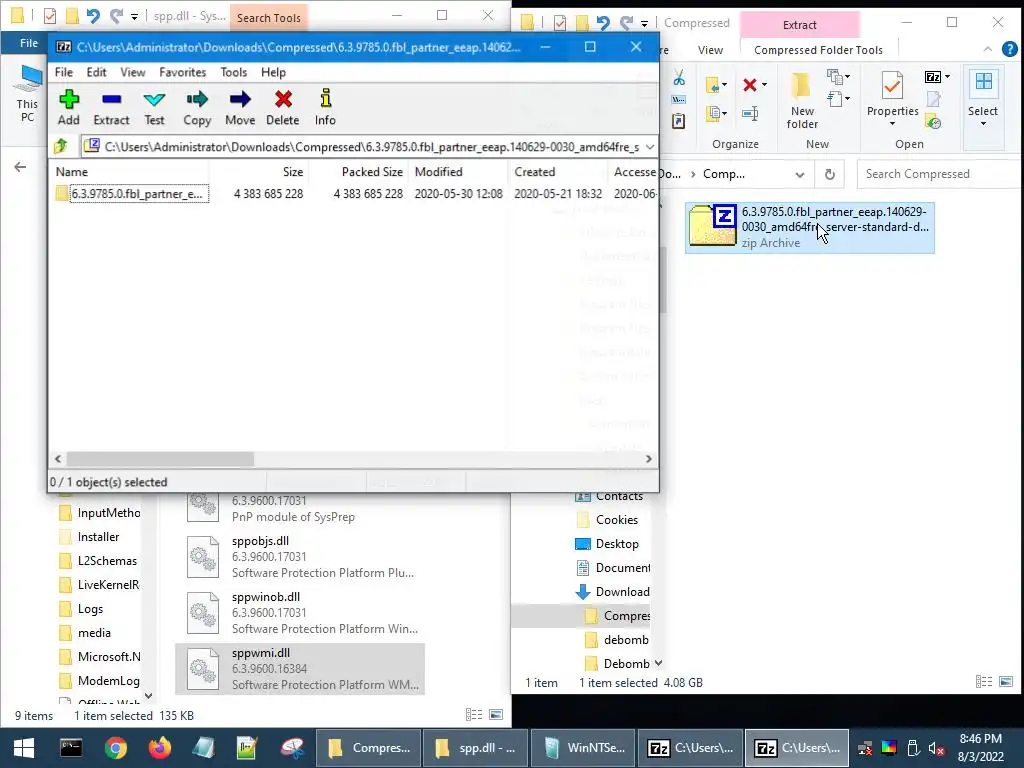
Task: Open Chrome from the taskbar
Action: point(116,748)
